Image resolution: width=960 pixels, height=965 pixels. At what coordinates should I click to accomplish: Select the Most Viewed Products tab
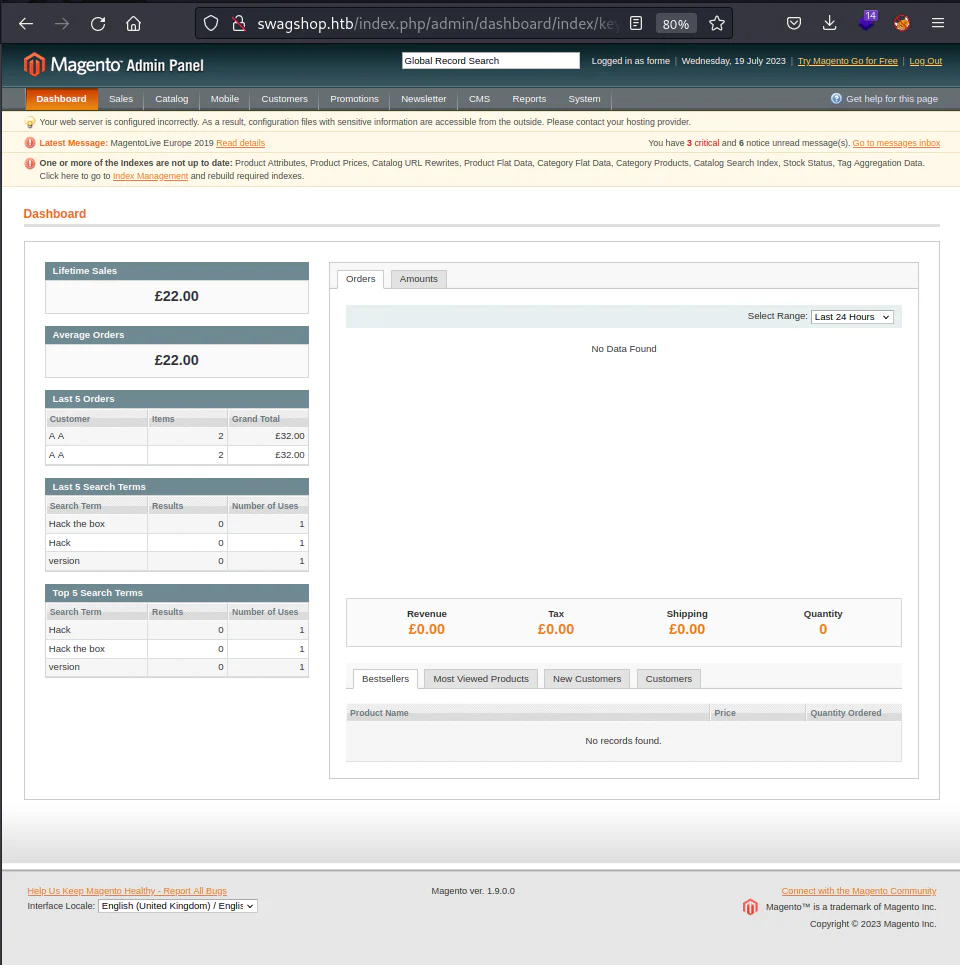click(x=481, y=679)
